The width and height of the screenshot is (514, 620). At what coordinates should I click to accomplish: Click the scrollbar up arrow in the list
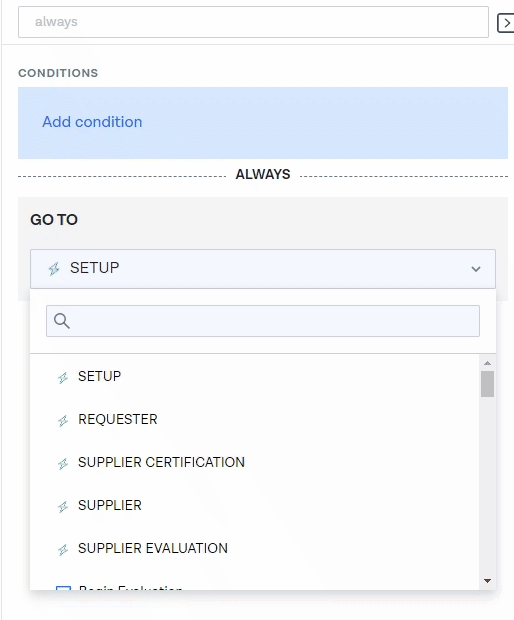point(488,363)
